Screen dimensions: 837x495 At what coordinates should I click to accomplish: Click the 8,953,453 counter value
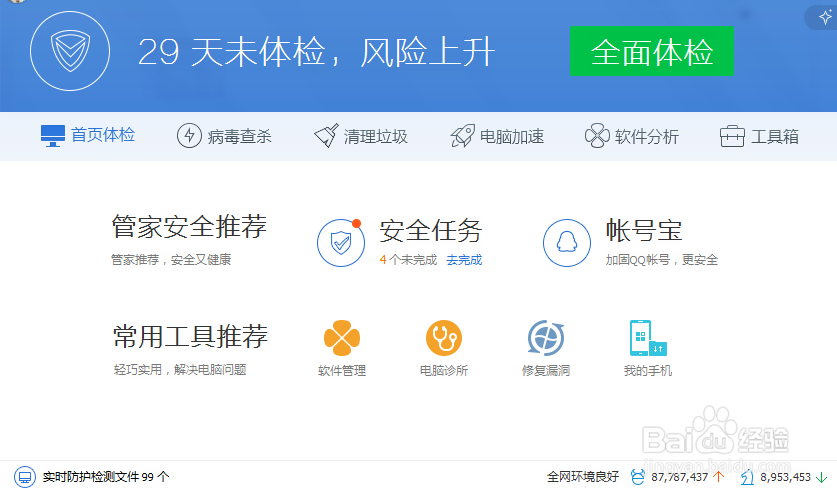[785, 477]
